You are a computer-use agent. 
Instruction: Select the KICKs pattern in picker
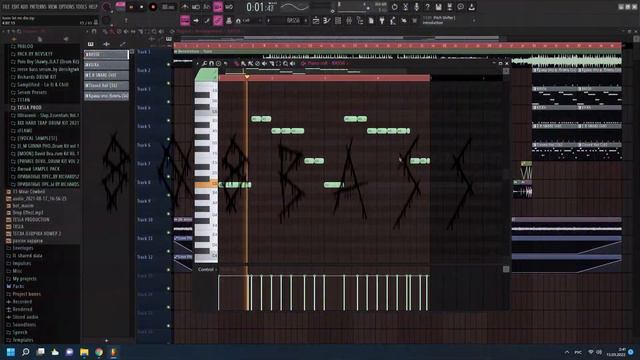pos(106,65)
